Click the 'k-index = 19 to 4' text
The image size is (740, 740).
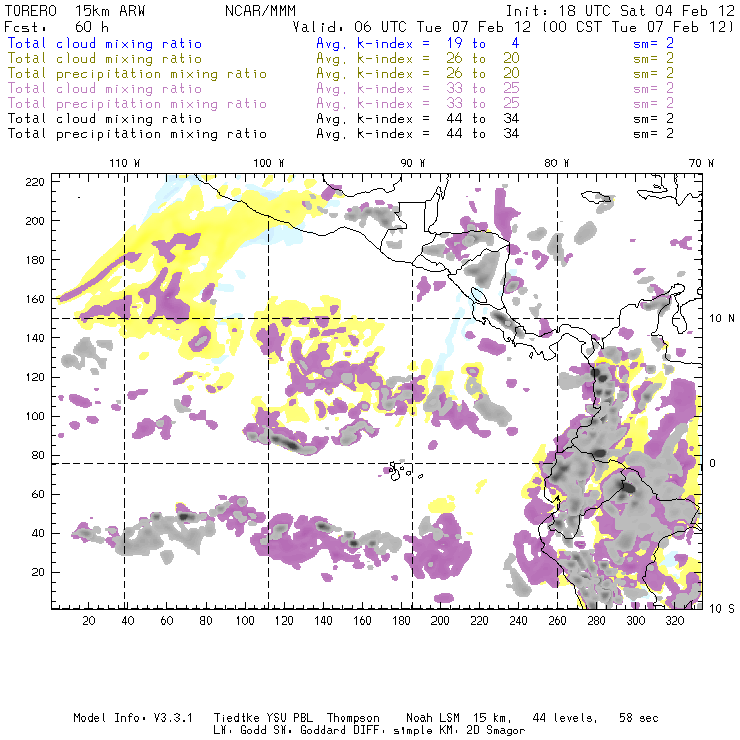click(x=402, y=44)
